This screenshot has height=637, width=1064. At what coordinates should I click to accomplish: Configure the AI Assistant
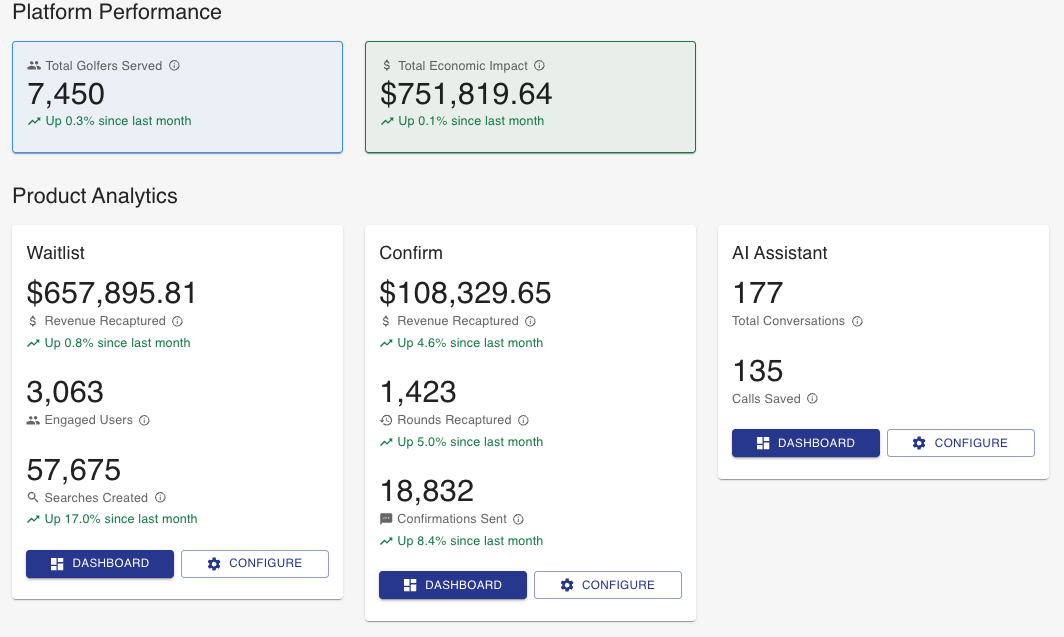point(960,443)
